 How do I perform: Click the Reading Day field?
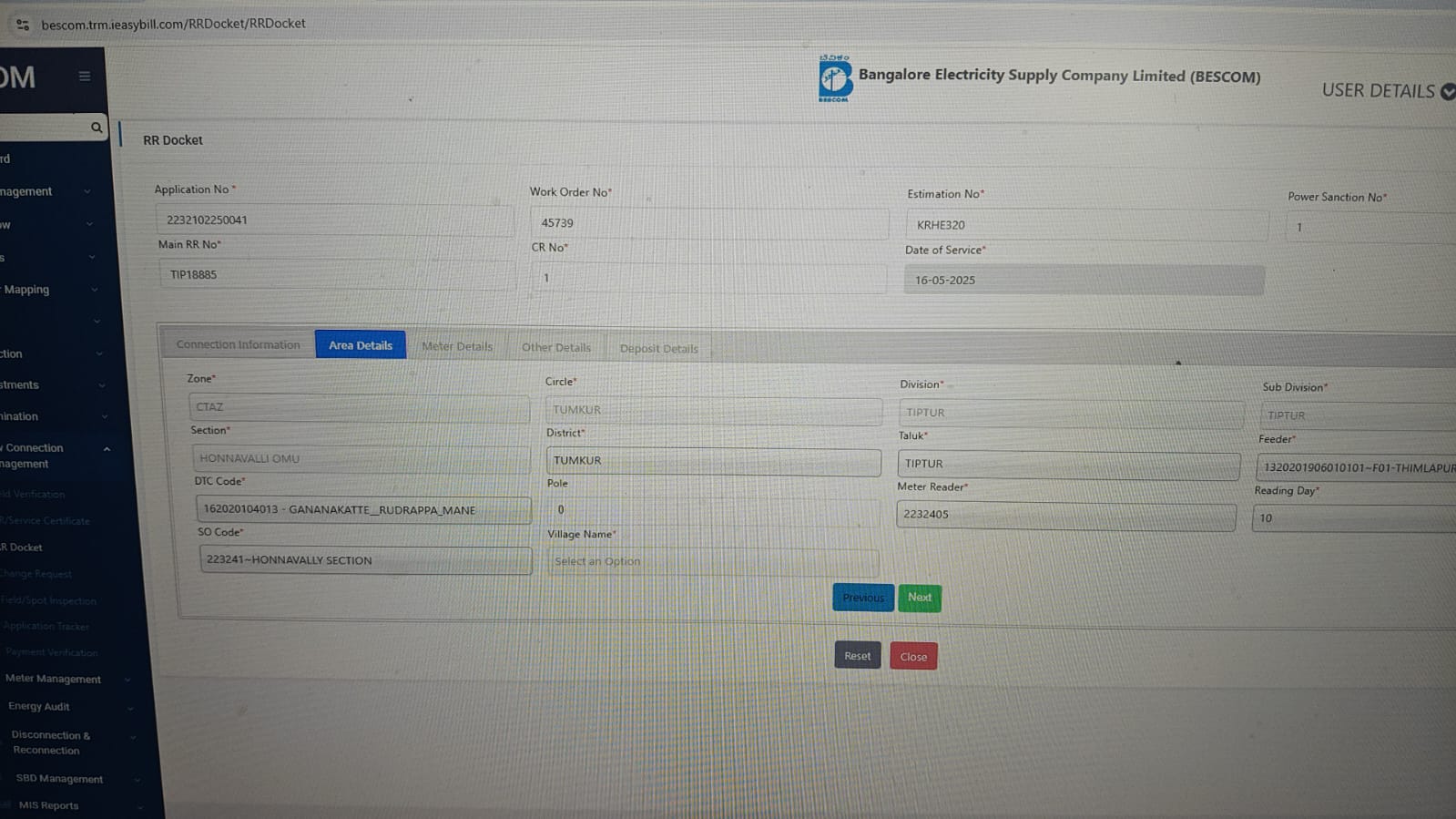click(x=1354, y=518)
